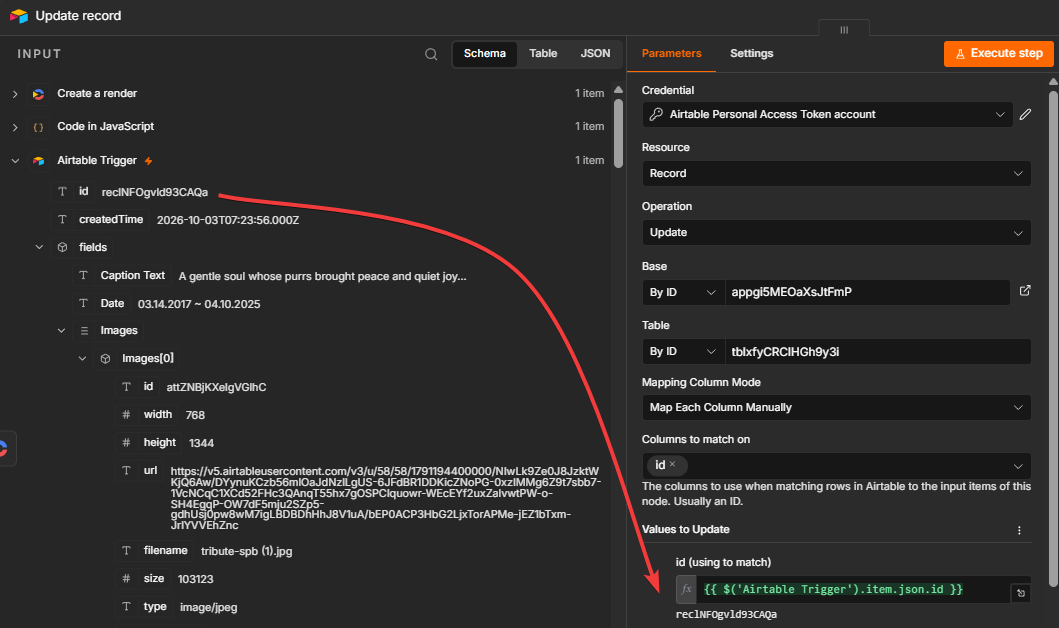Open the Resource dropdown showing Record
Image resolution: width=1059 pixels, height=628 pixels.
tap(836, 174)
